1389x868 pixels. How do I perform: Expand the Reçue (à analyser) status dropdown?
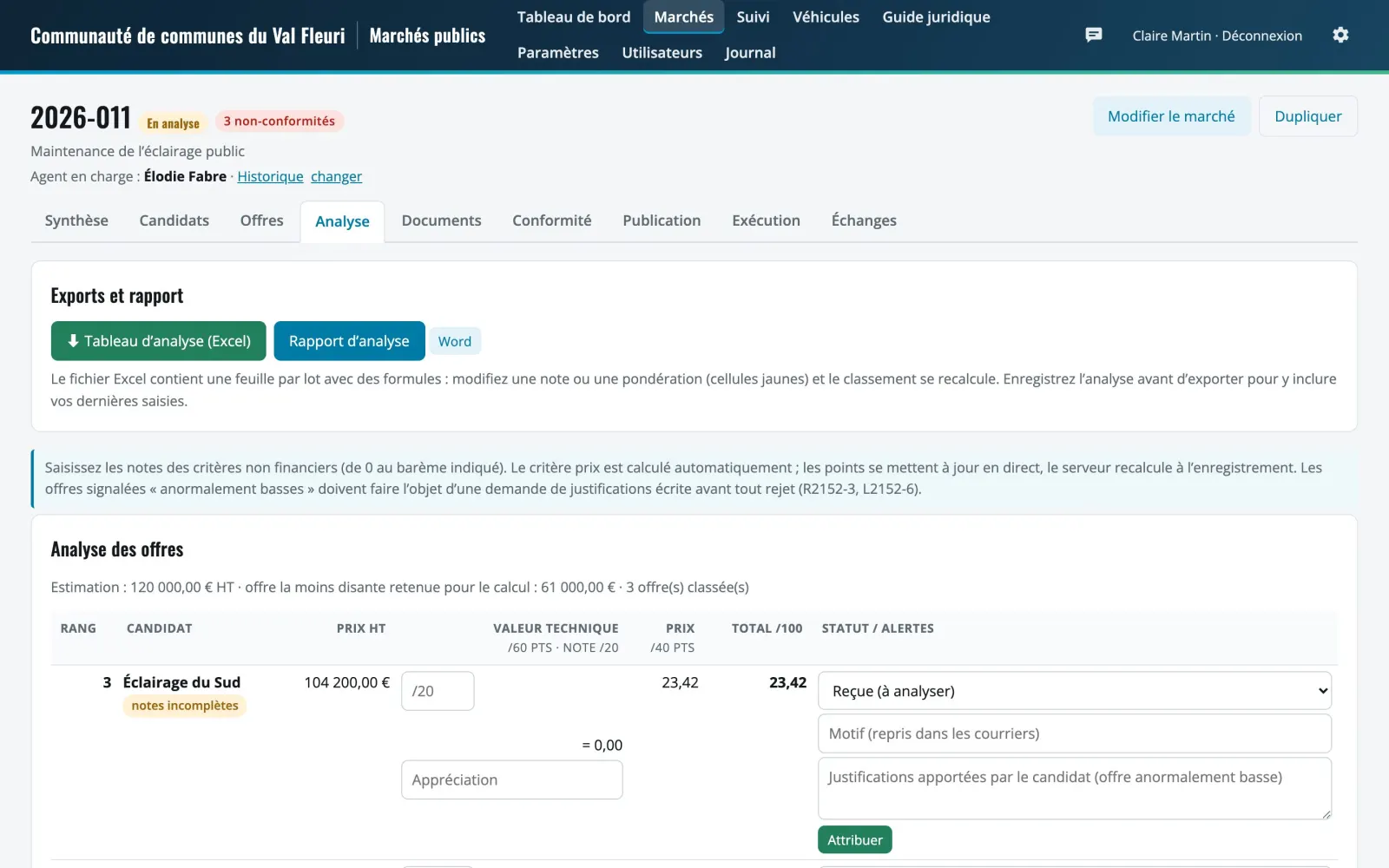coord(1075,691)
